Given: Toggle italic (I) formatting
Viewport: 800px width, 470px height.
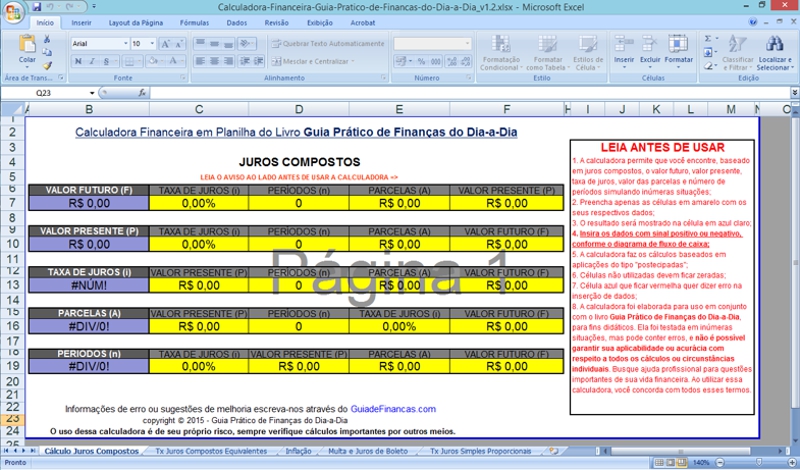Looking at the screenshot, I should [x=92, y=61].
